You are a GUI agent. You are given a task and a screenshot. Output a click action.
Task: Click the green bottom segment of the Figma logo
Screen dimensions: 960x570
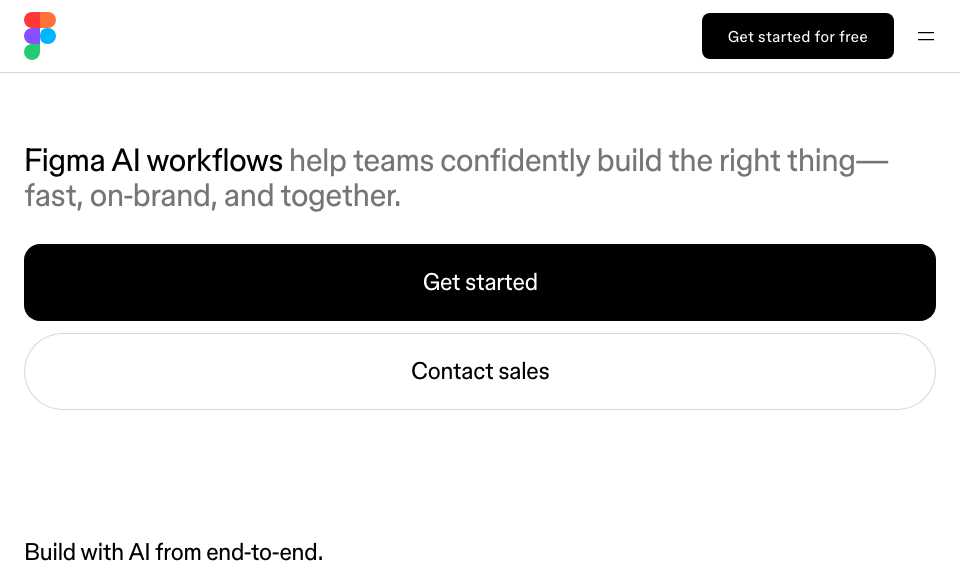point(32,51)
